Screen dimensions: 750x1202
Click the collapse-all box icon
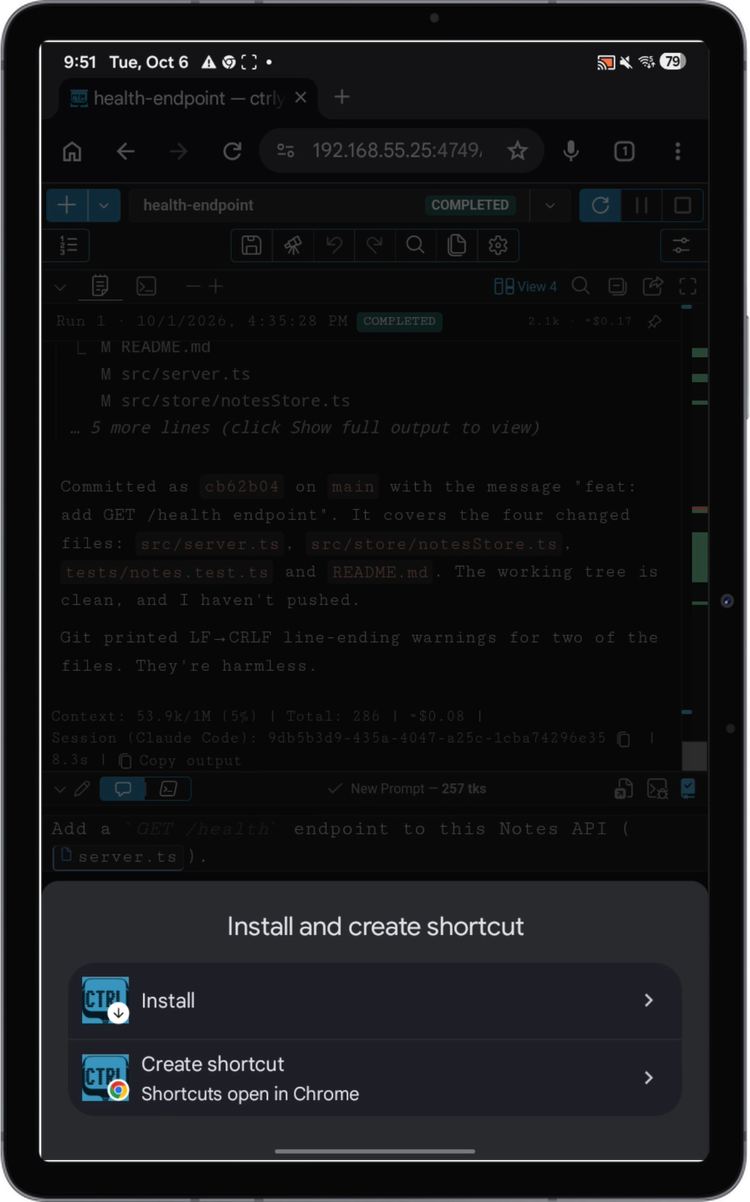point(617,287)
